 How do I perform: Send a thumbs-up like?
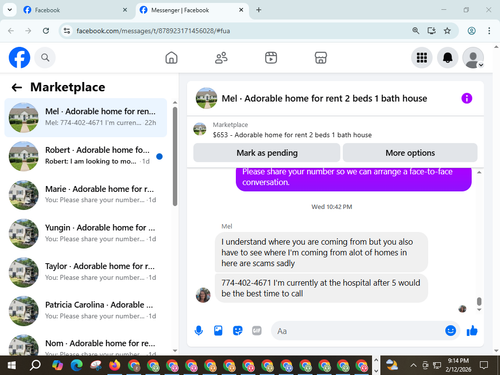click(x=472, y=331)
